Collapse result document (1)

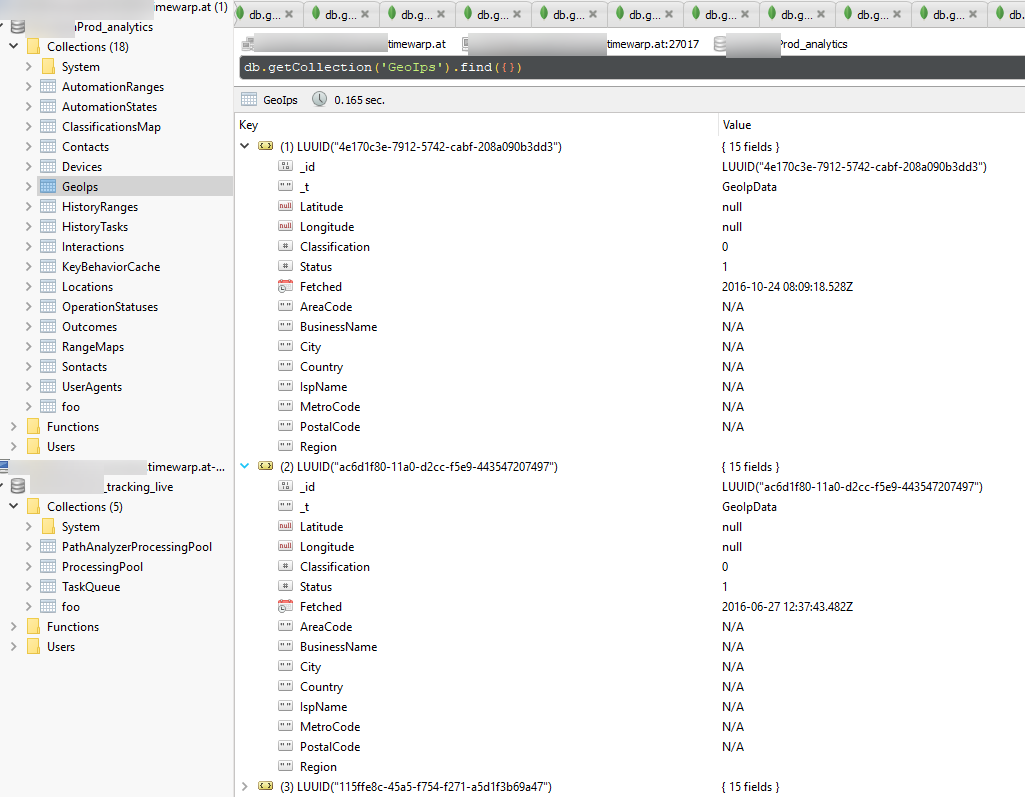pyautogui.click(x=244, y=146)
